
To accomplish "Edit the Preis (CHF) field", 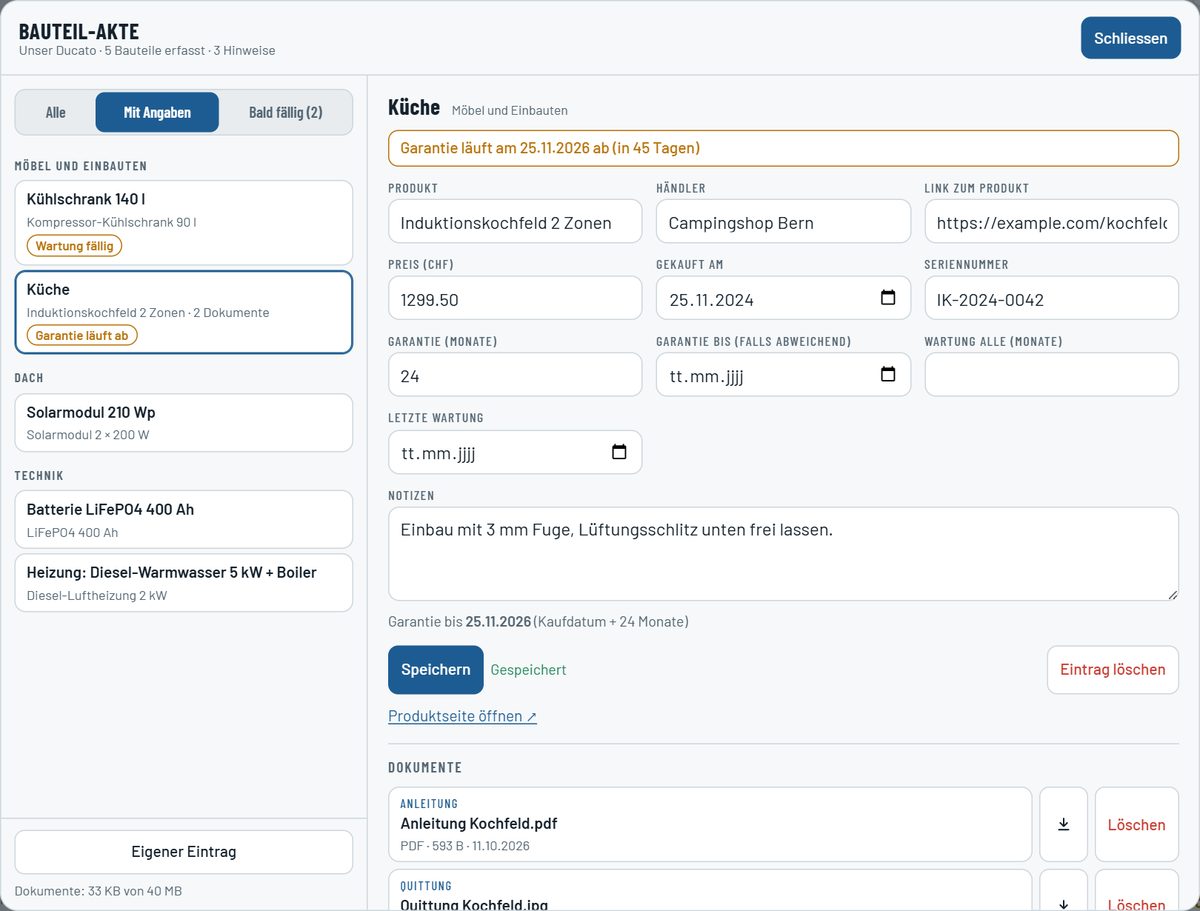I will 515,298.
